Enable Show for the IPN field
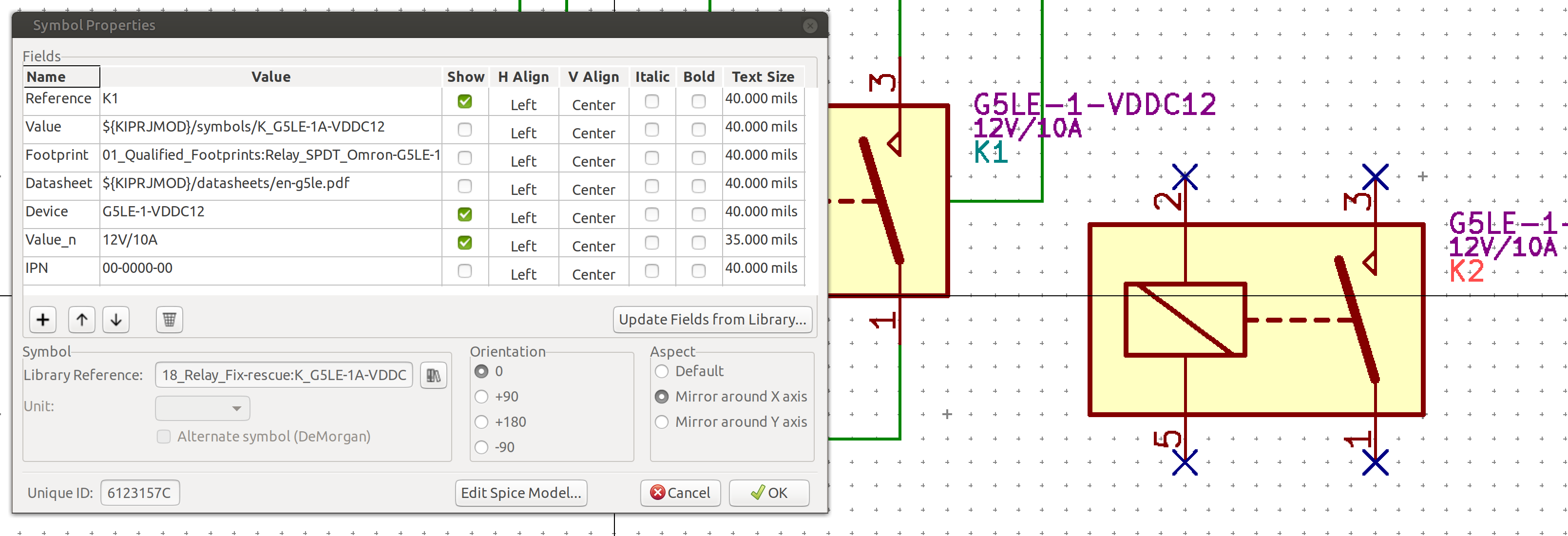The height and width of the screenshot is (536, 1568). pyautogui.click(x=464, y=271)
